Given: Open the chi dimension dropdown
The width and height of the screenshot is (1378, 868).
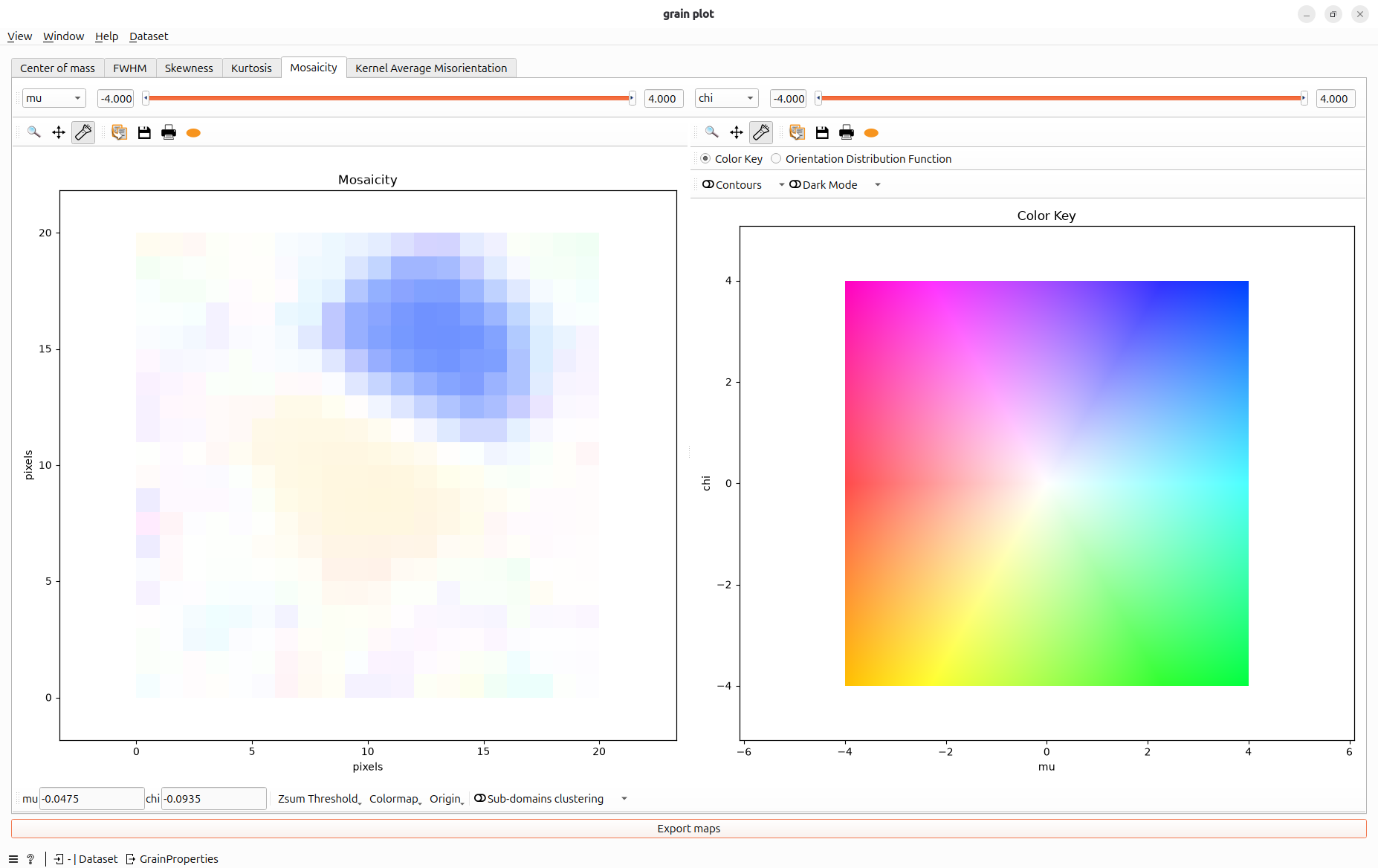Looking at the screenshot, I should pos(727,98).
